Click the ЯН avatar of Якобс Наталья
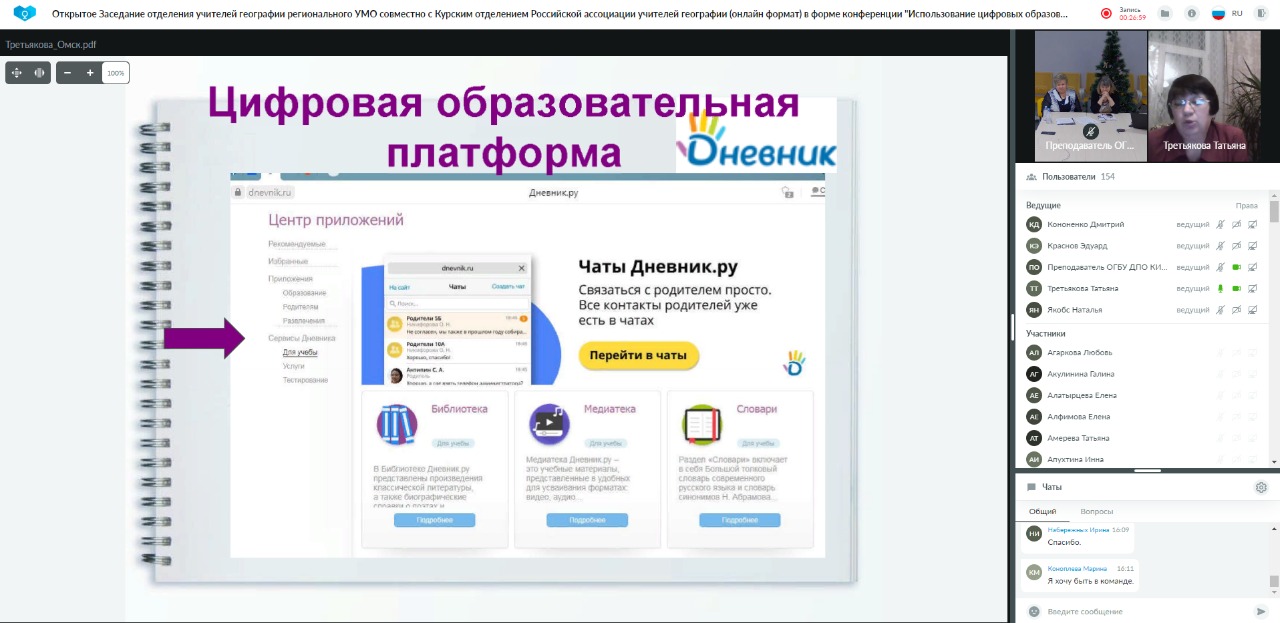 click(x=1034, y=310)
